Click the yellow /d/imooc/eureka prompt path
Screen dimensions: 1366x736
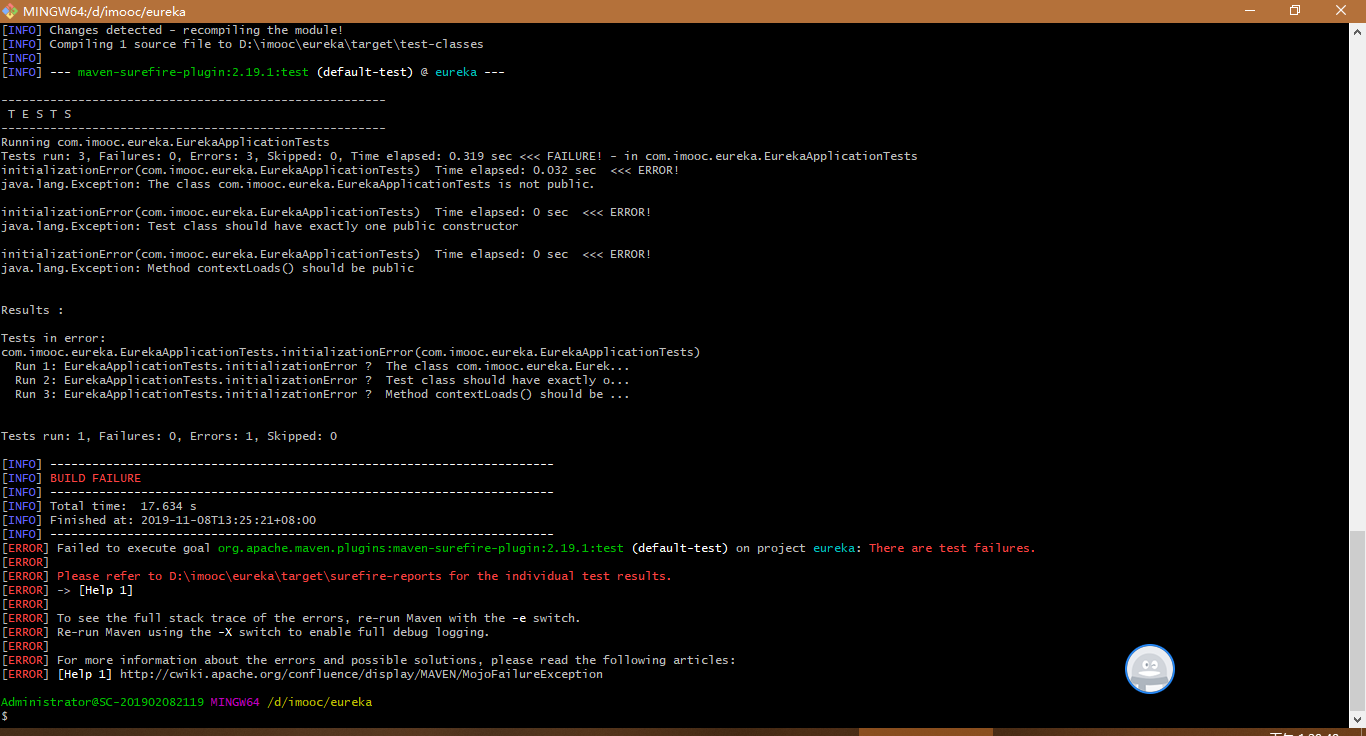pos(319,702)
